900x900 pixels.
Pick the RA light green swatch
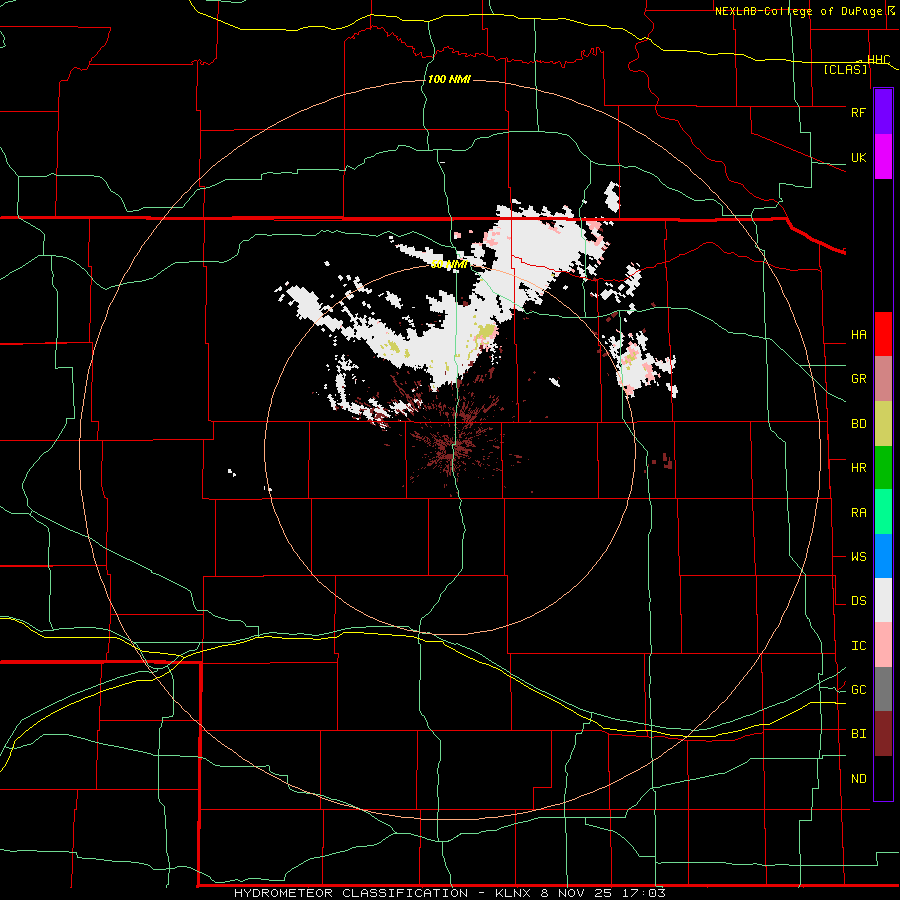pyautogui.click(x=883, y=512)
